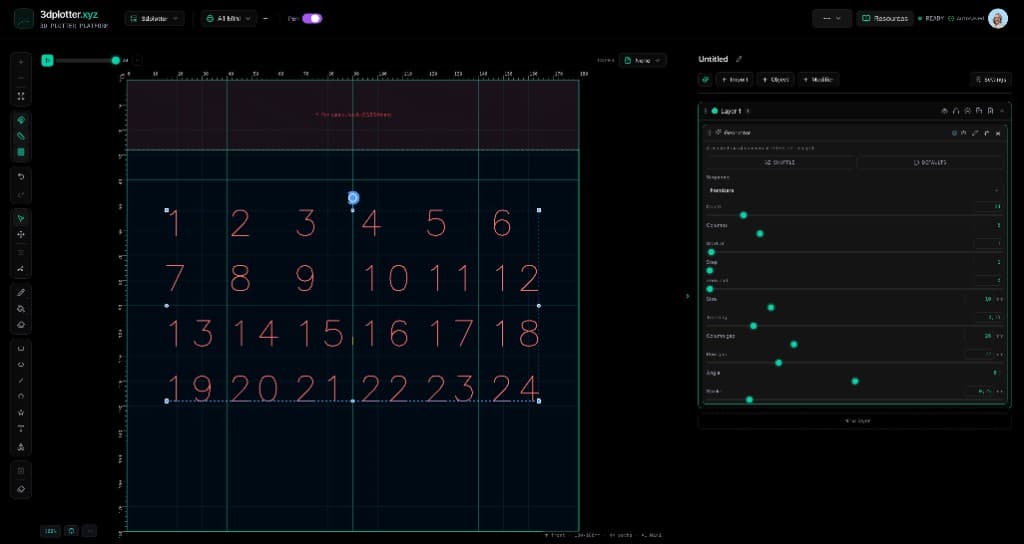This screenshot has height=544, width=1024.
Task: Click the edit pencil next to Untitled
Action: (x=739, y=59)
